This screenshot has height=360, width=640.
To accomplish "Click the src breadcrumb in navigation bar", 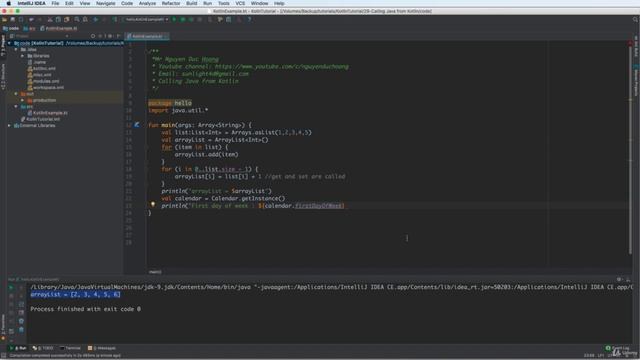I will coord(29,29).
